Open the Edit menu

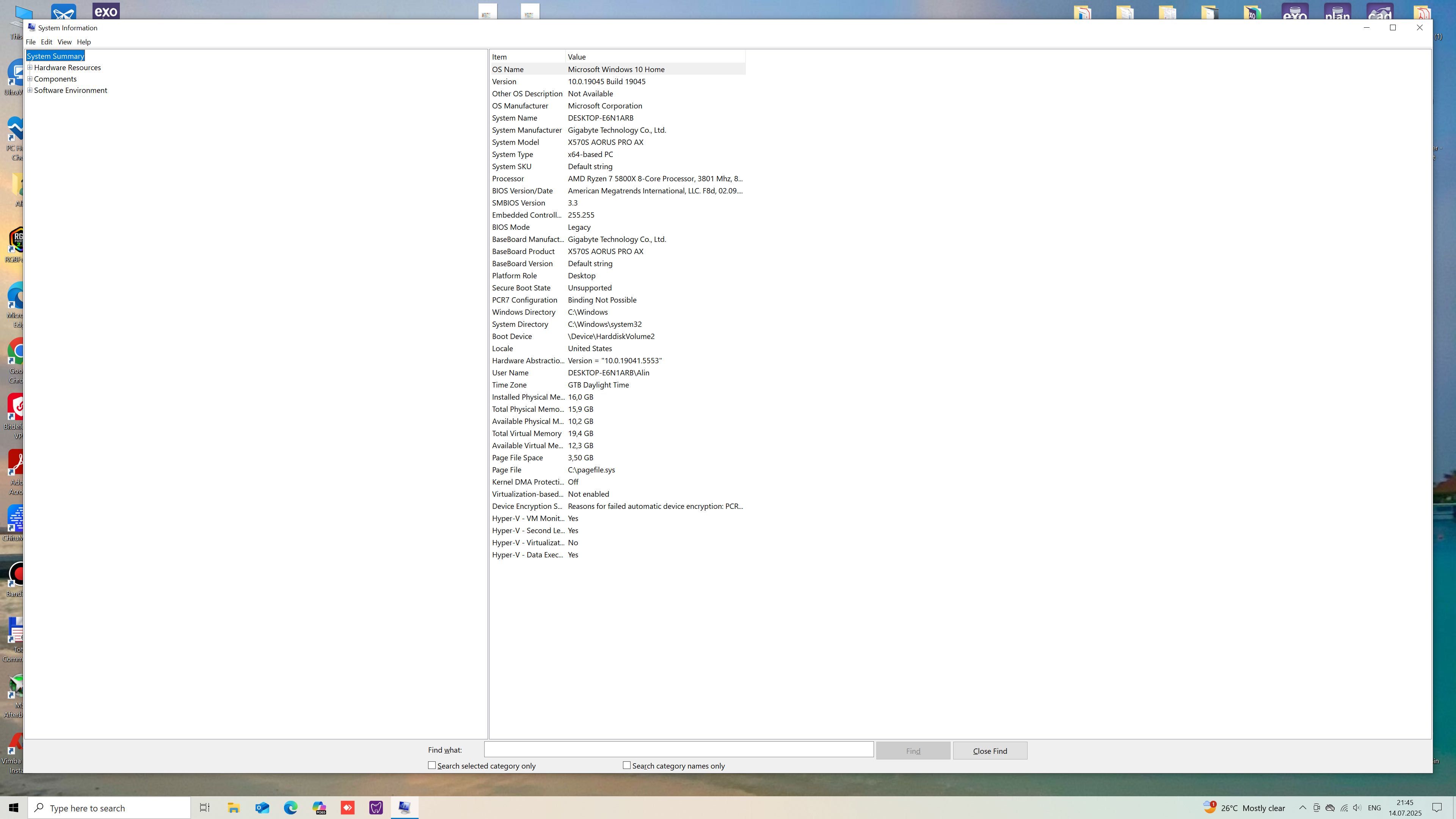tap(46, 42)
